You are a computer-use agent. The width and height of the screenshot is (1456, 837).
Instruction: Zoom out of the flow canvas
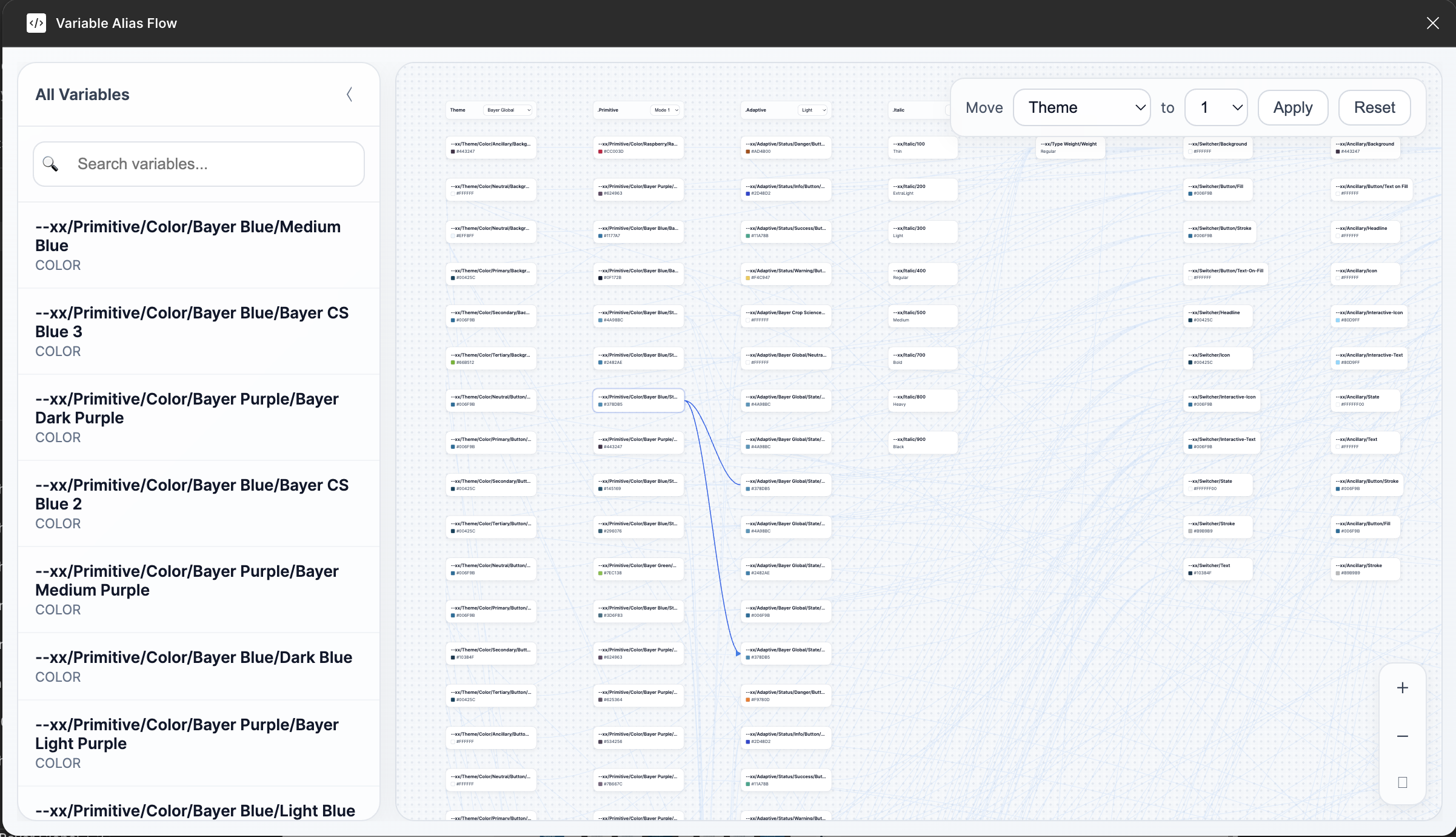tap(1402, 736)
